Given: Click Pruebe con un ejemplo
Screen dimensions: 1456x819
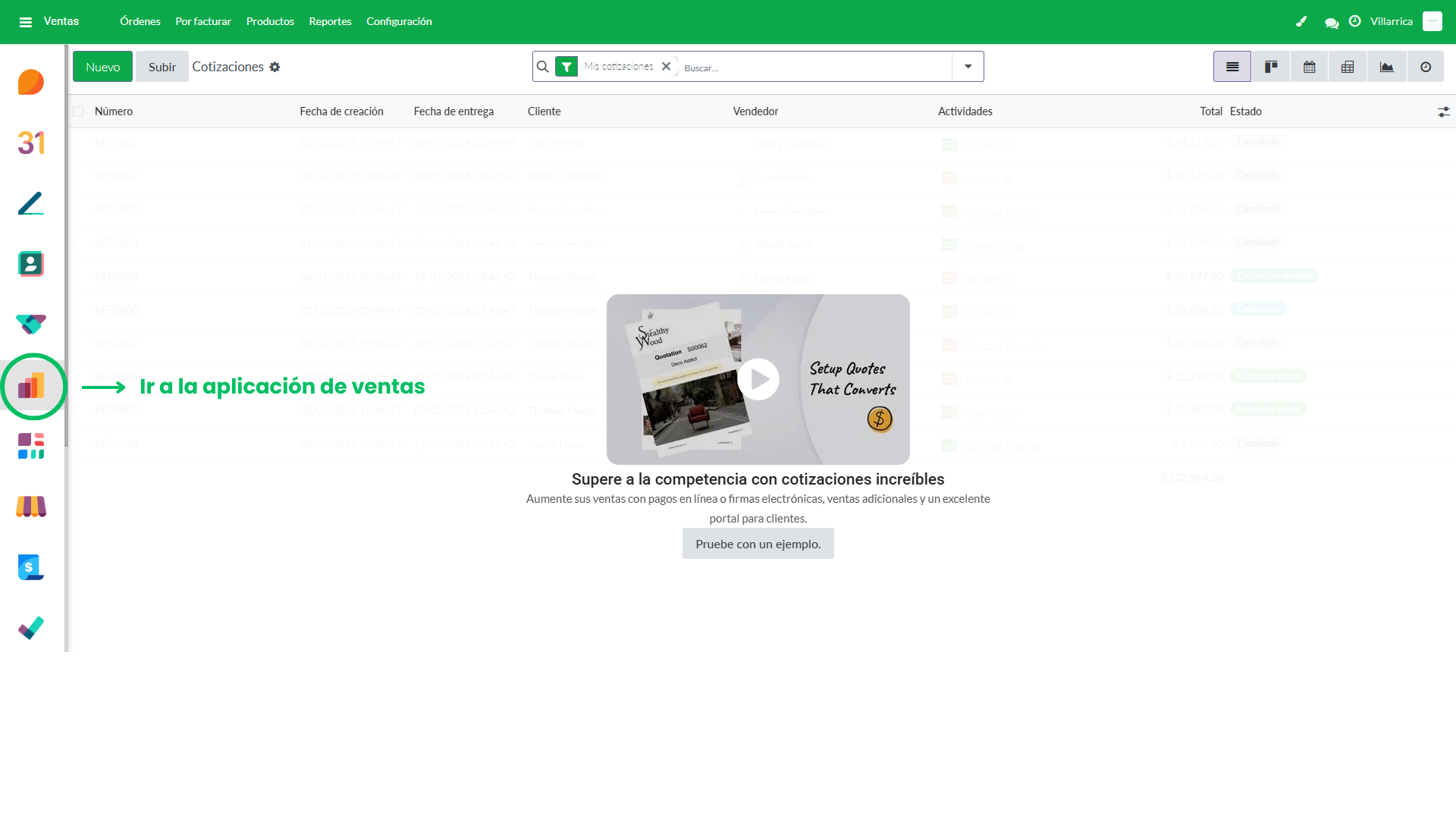Looking at the screenshot, I should point(758,544).
